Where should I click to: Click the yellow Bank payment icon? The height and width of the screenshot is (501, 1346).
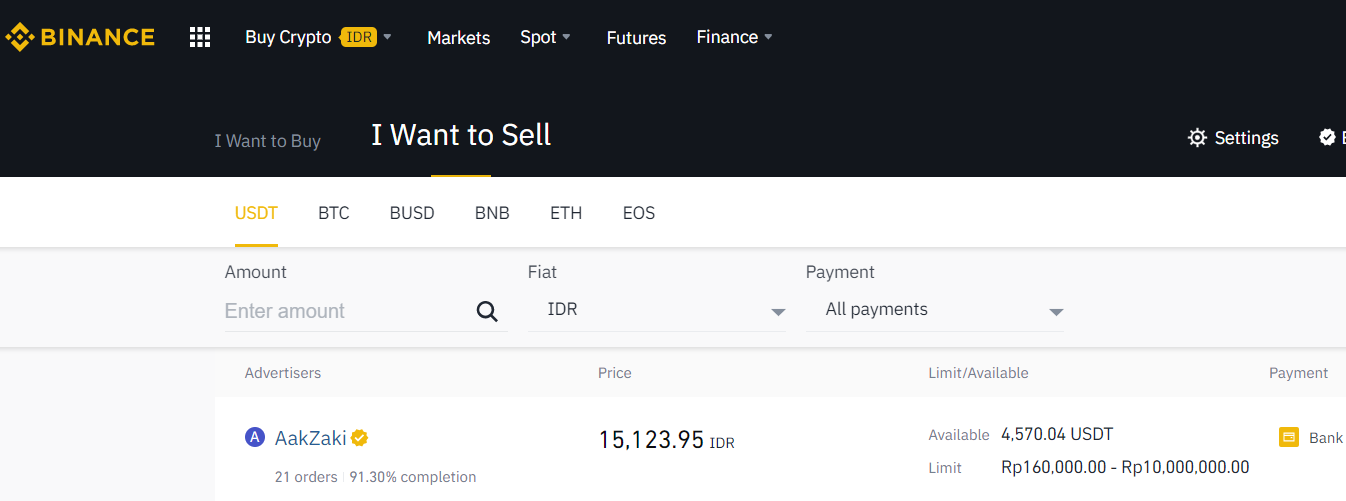tap(1289, 437)
